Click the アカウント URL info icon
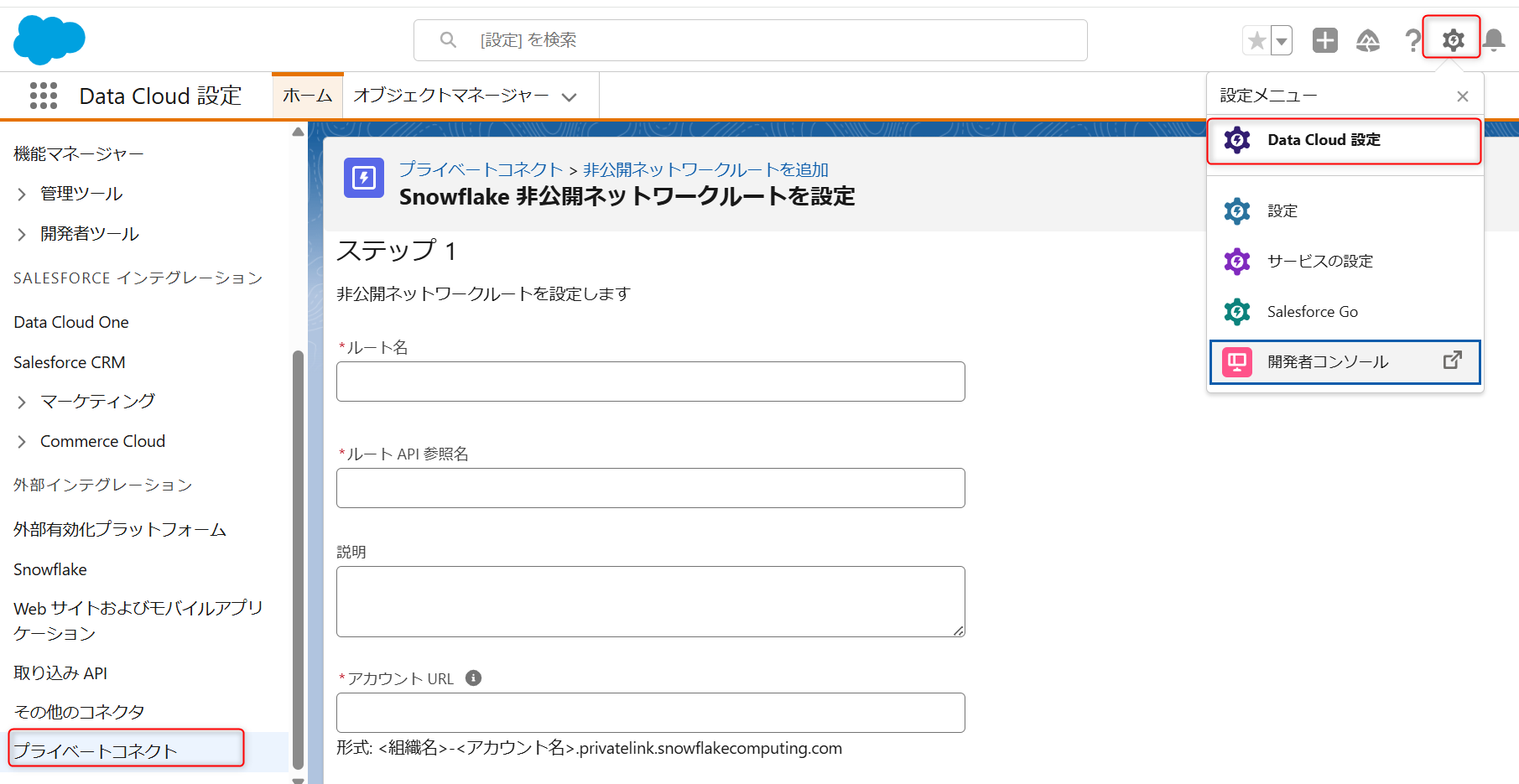The width and height of the screenshot is (1519, 784). coord(474,678)
